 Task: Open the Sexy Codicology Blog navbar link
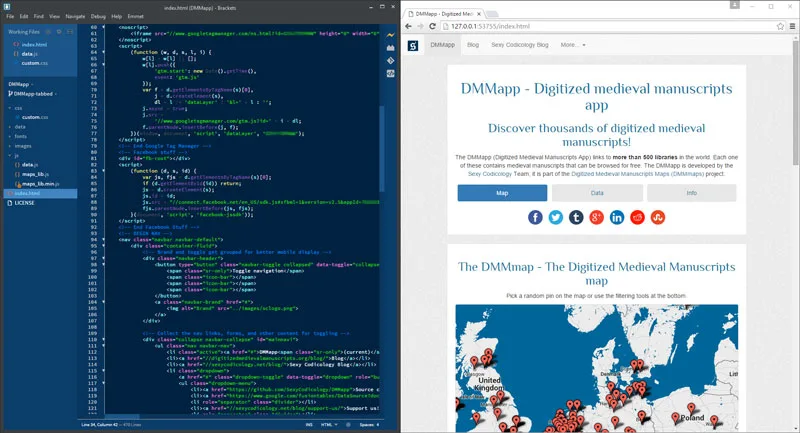(520, 45)
